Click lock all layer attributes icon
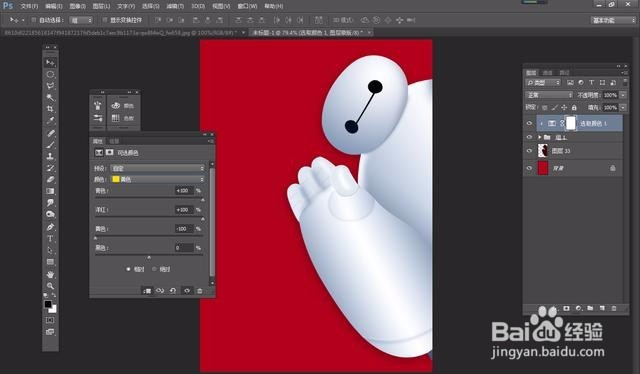640x374 pixels. (574, 107)
